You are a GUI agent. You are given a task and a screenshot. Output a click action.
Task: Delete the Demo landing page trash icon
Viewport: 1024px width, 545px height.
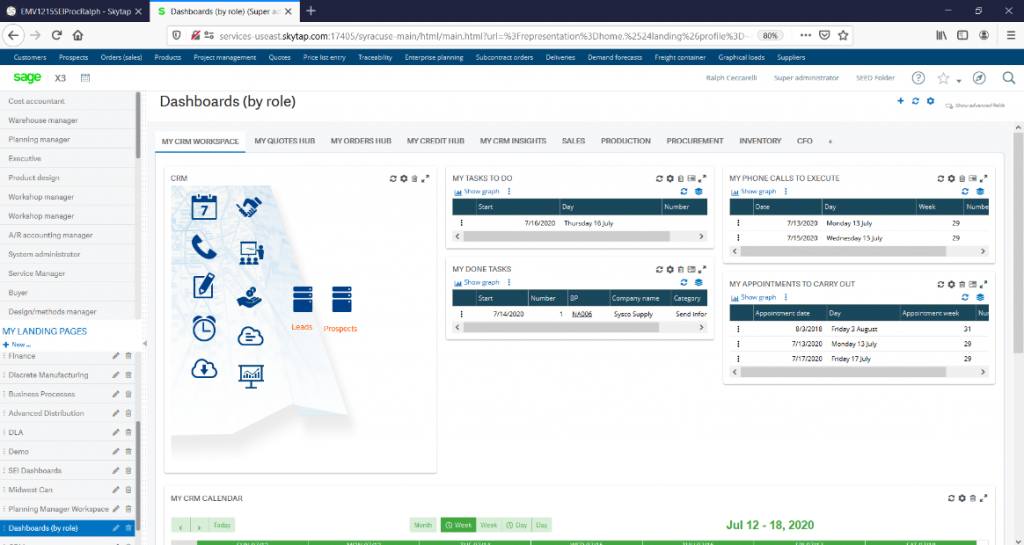click(x=128, y=452)
